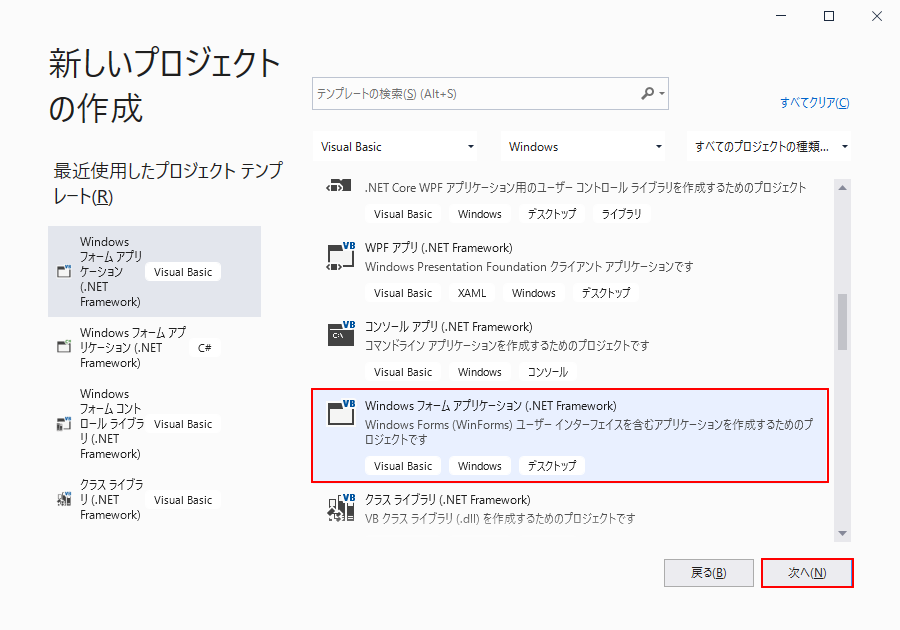Image resolution: width=900 pixels, height=630 pixels.
Task: Click the scrollbar up arrow
Action: (x=843, y=188)
